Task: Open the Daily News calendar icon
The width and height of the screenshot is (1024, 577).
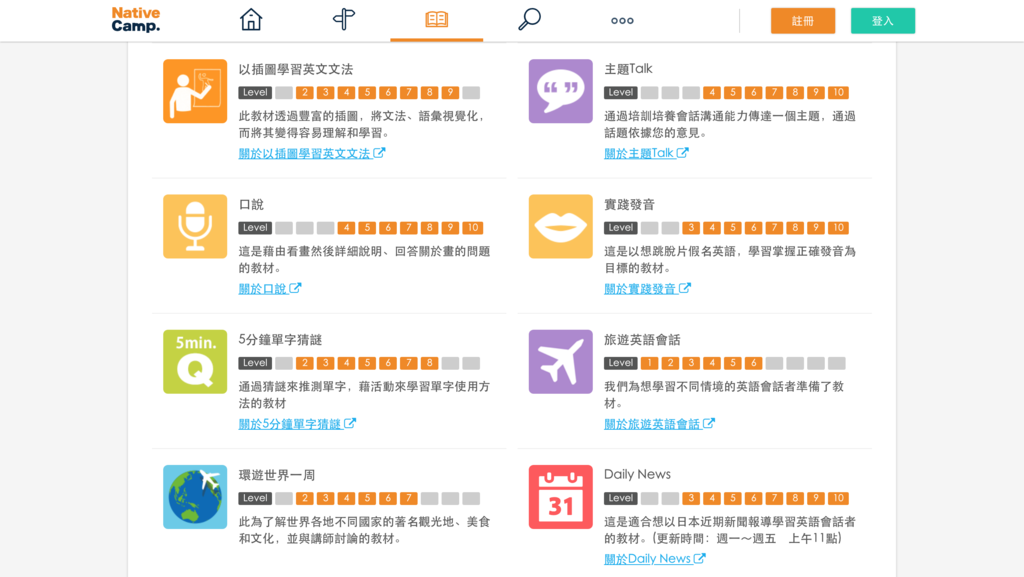Action: (x=560, y=497)
